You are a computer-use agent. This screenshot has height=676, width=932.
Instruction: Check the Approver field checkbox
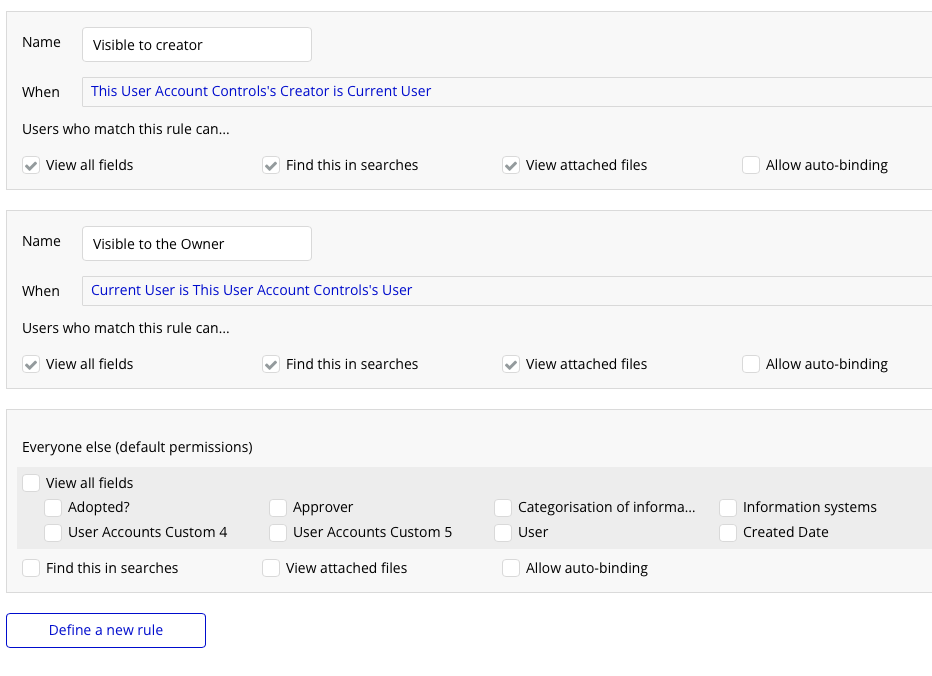[x=278, y=508]
